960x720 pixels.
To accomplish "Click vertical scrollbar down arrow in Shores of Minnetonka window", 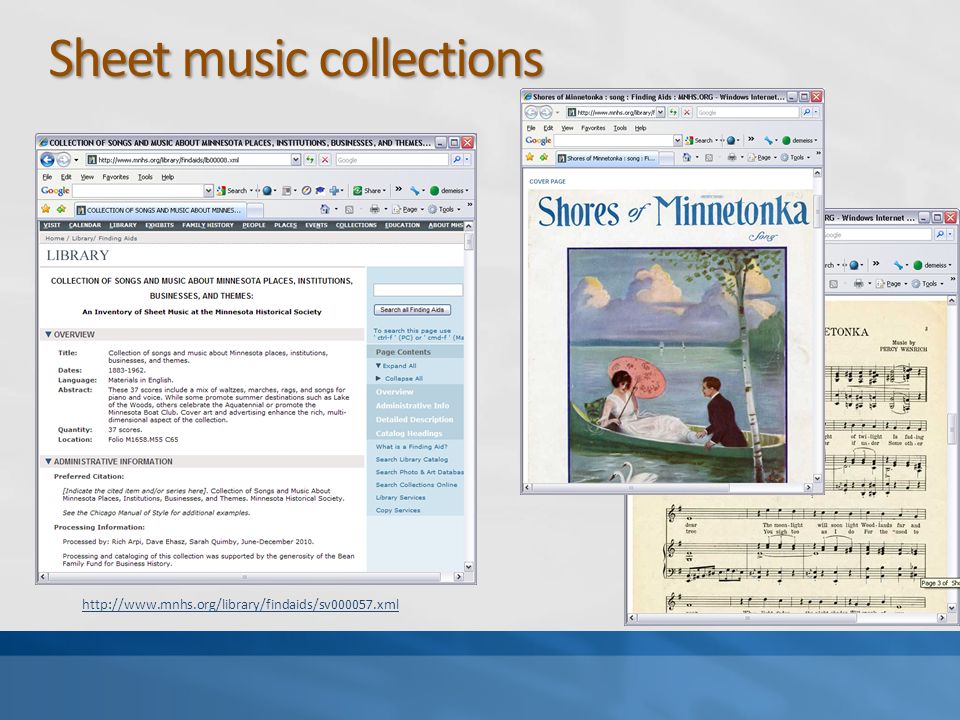I will pyautogui.click(x=817, y=478).
